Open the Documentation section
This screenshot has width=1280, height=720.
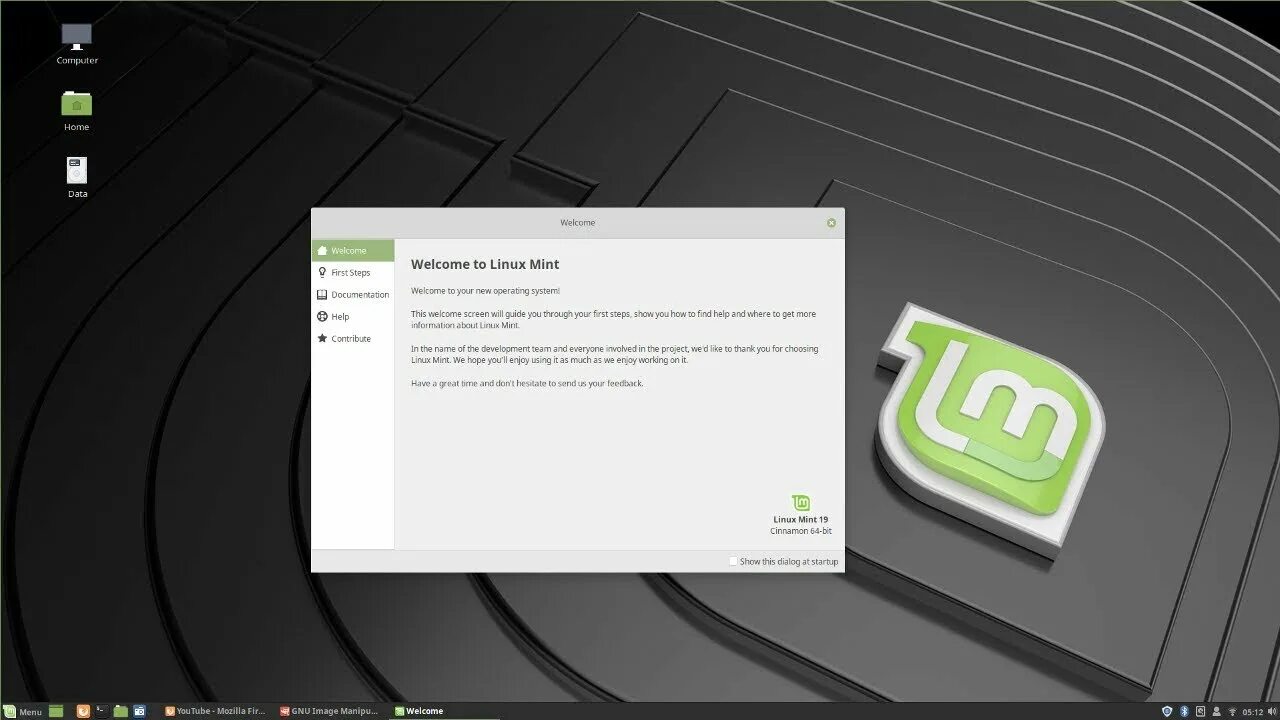(x=353, y=294)
